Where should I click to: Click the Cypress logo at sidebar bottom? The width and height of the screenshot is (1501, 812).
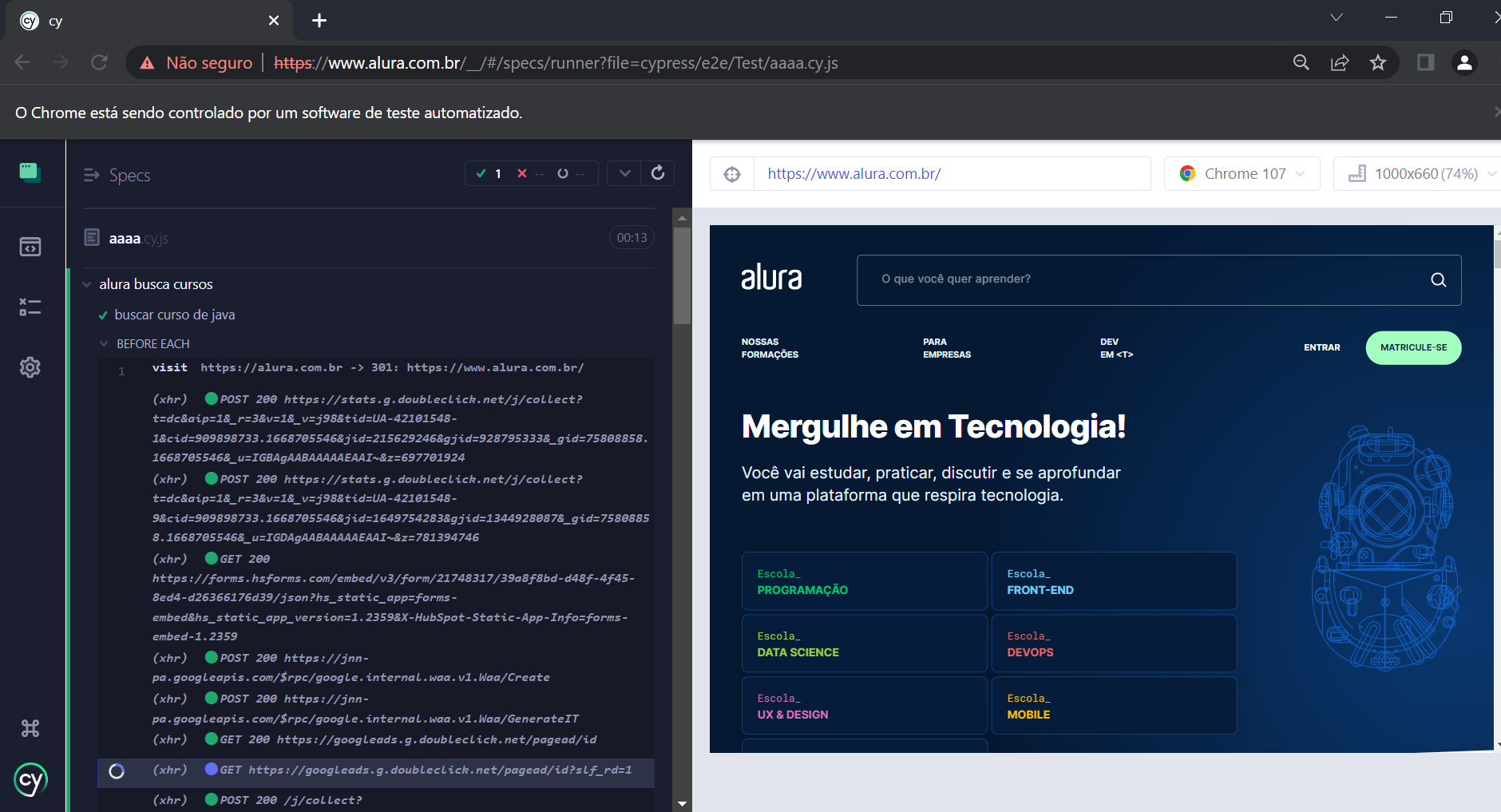pos(30,780)
